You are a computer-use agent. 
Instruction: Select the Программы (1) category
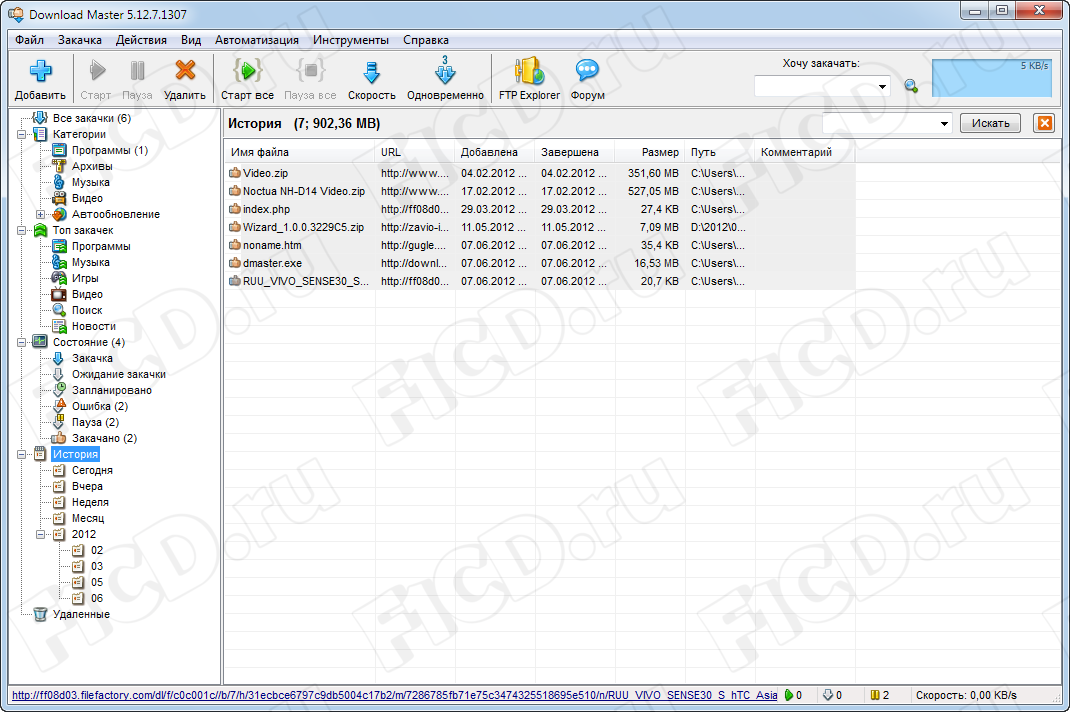click(x=110, y=150)
